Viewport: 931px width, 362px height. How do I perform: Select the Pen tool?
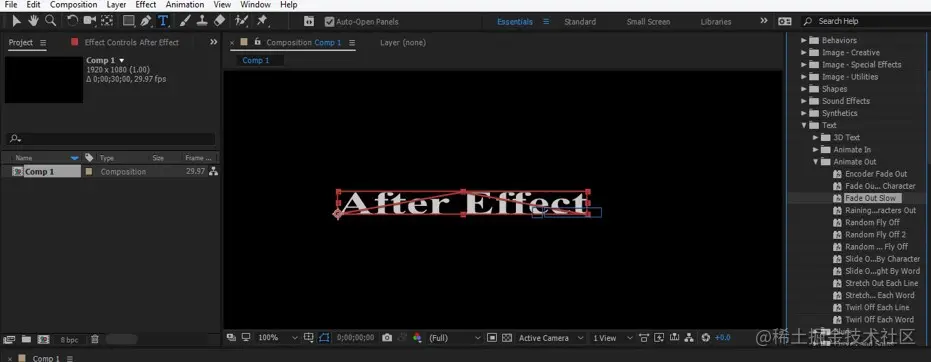pos(145,21)
